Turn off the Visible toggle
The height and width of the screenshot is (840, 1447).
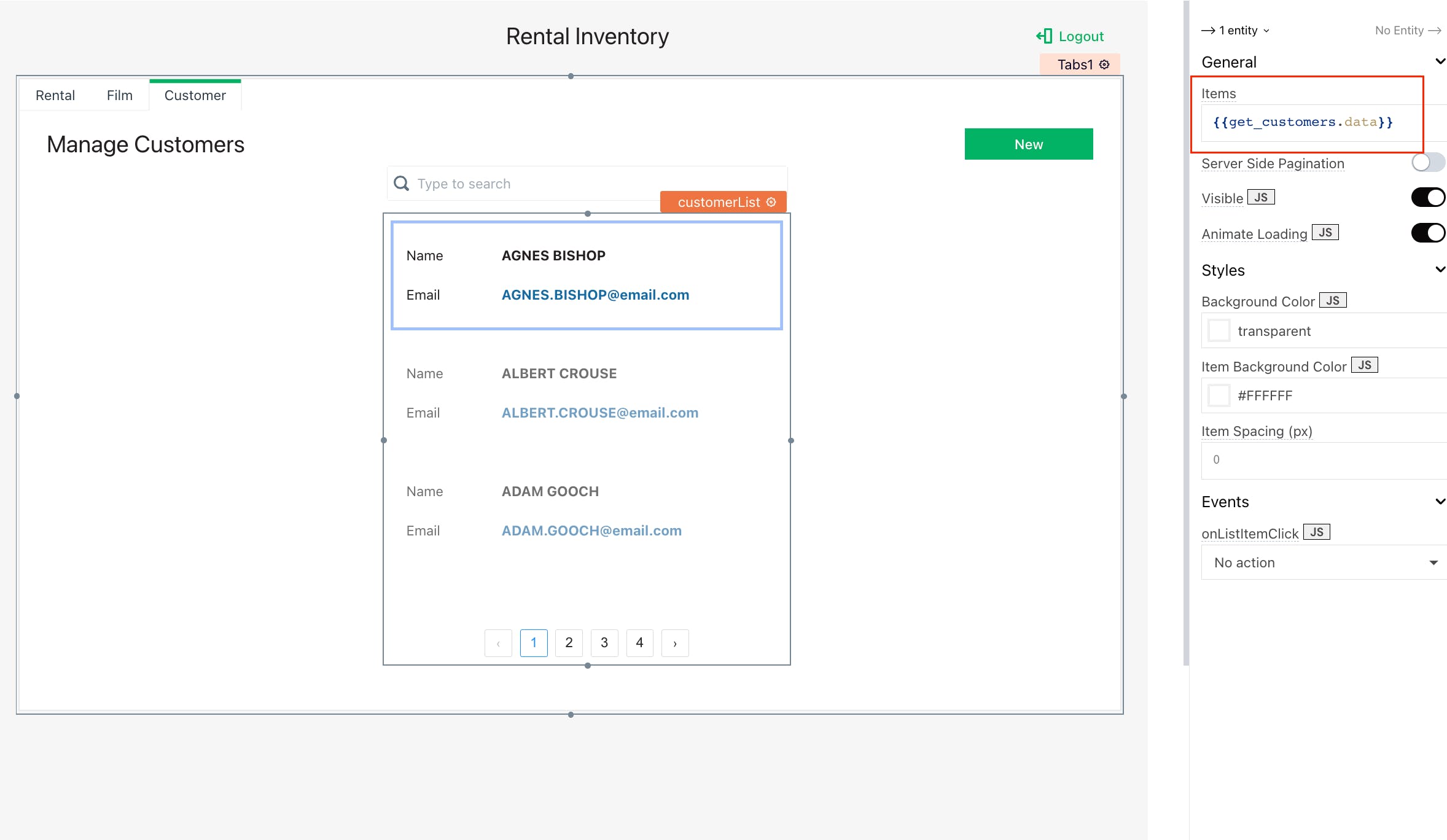pyautogui.click(x=1427, y=198)
